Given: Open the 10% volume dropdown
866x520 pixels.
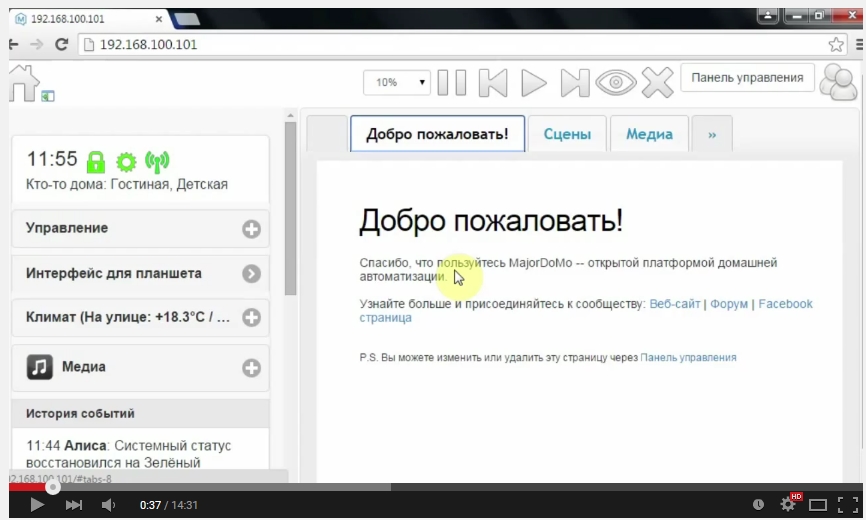Looking at the screenshot, I should [x=397, y=82].
